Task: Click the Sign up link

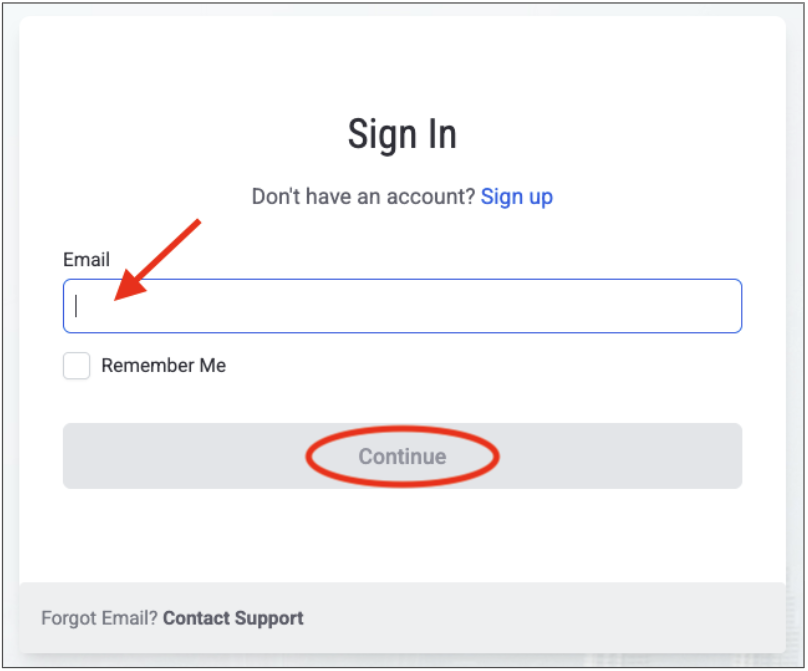Action: coord(516,196)
